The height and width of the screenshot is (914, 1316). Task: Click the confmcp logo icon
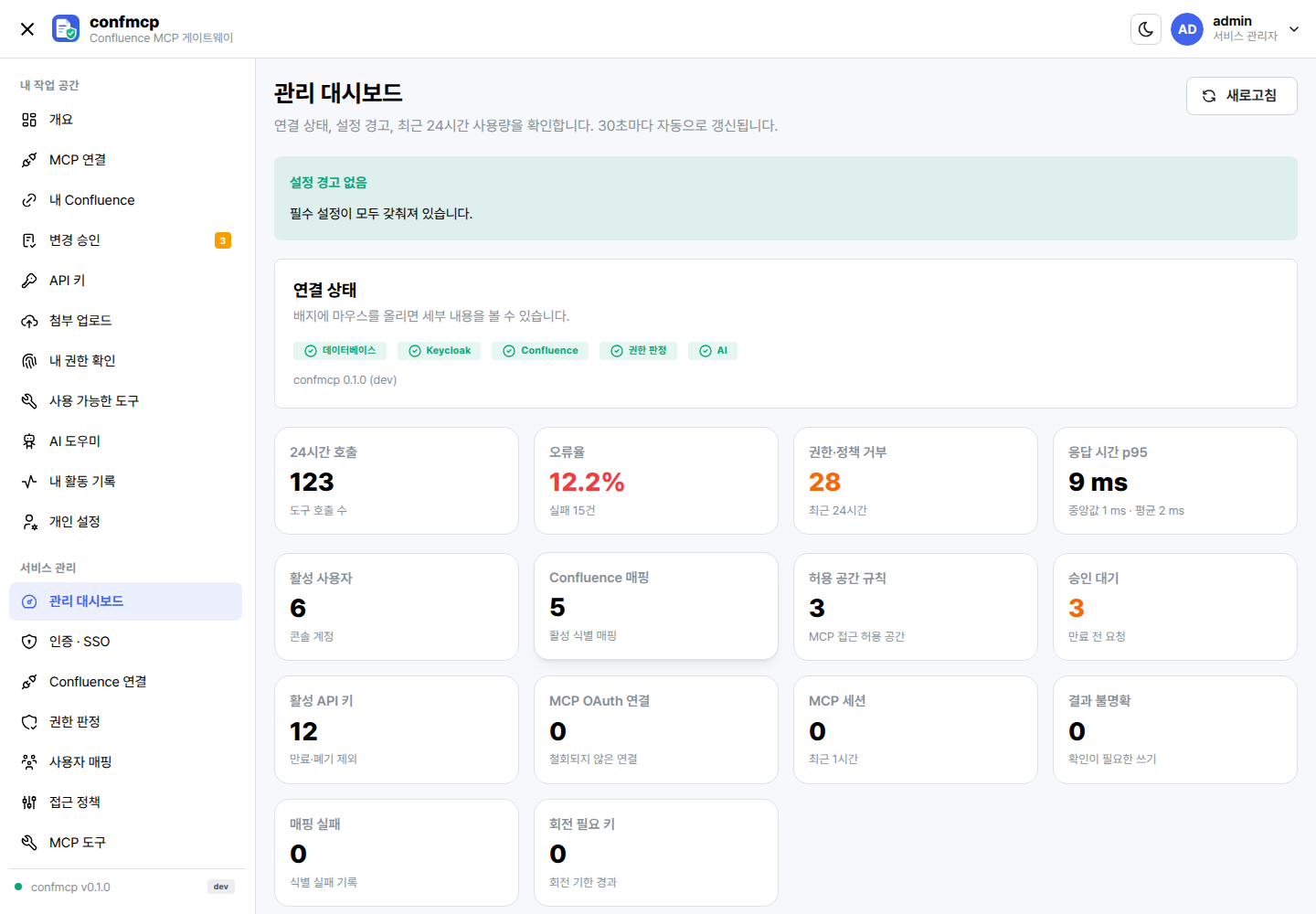66,28
